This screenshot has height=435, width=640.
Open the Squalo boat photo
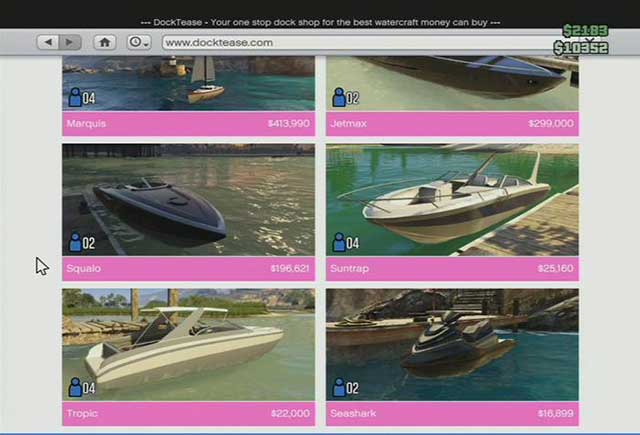coord(188,200)
